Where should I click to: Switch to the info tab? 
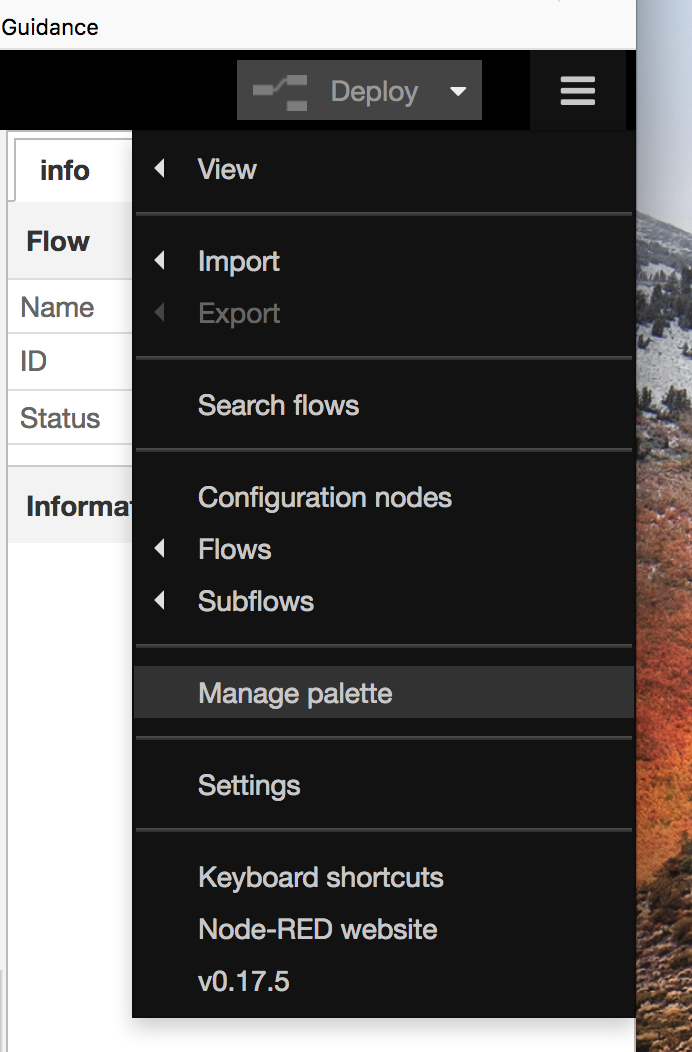click(65, 170)
